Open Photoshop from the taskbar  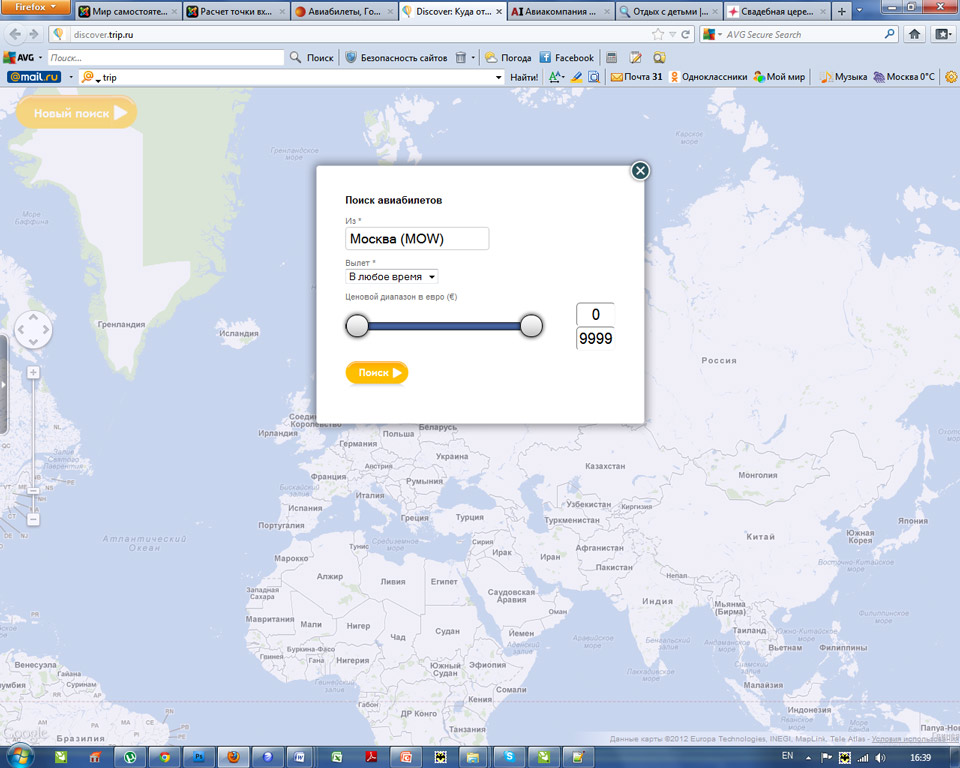(x=198, y=757)
